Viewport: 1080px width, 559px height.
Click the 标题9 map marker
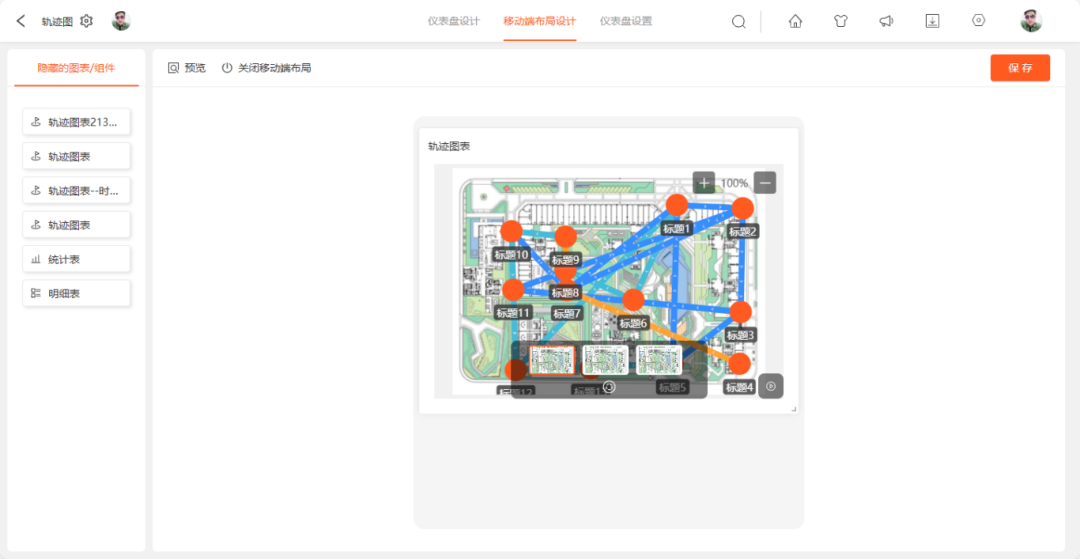(565, 236)
